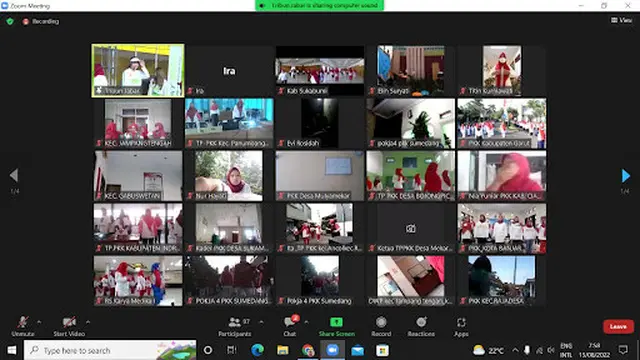This screenshot has height=360, width=640.
Task: Select the RS Karya Medika video tile
Action: pos(138,281)
